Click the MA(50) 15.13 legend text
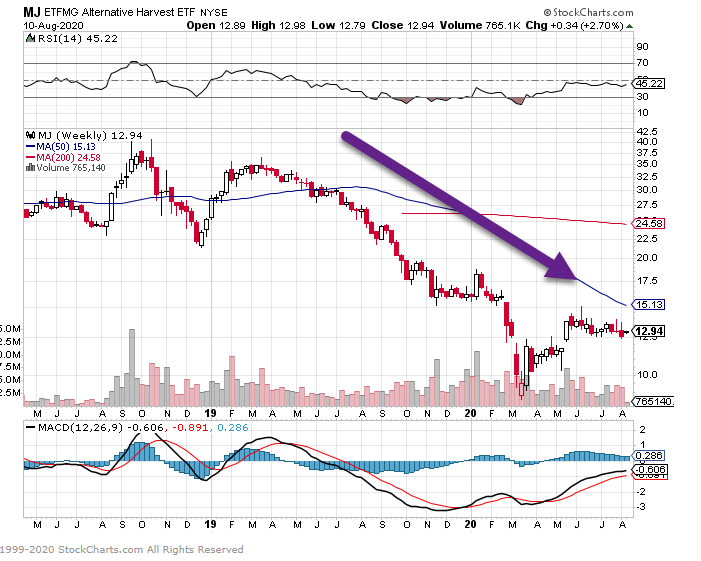Image resolution: width=701 pixels, height=561 pixels. coord(66,147)
